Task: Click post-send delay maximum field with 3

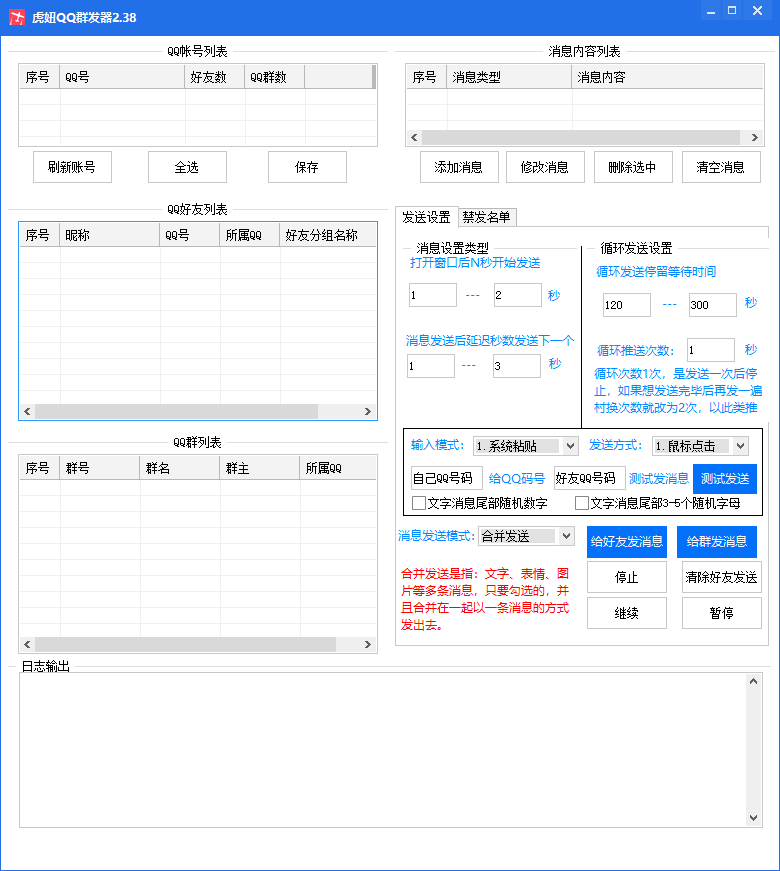Action: coord(517,366)
